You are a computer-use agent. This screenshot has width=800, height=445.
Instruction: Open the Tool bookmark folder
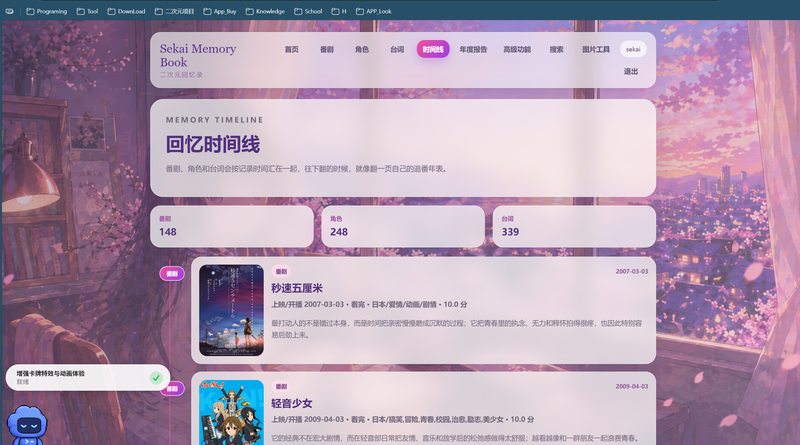point(87,11)
